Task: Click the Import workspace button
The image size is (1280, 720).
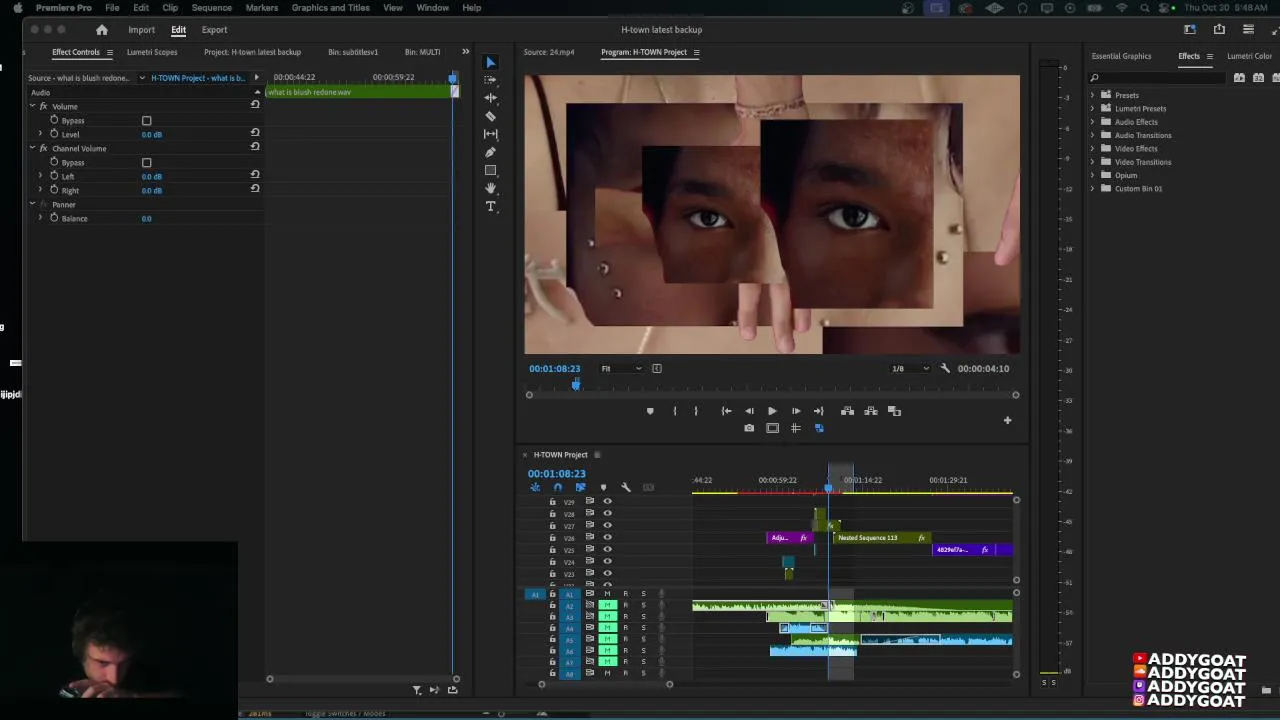Action: [141, 30]
